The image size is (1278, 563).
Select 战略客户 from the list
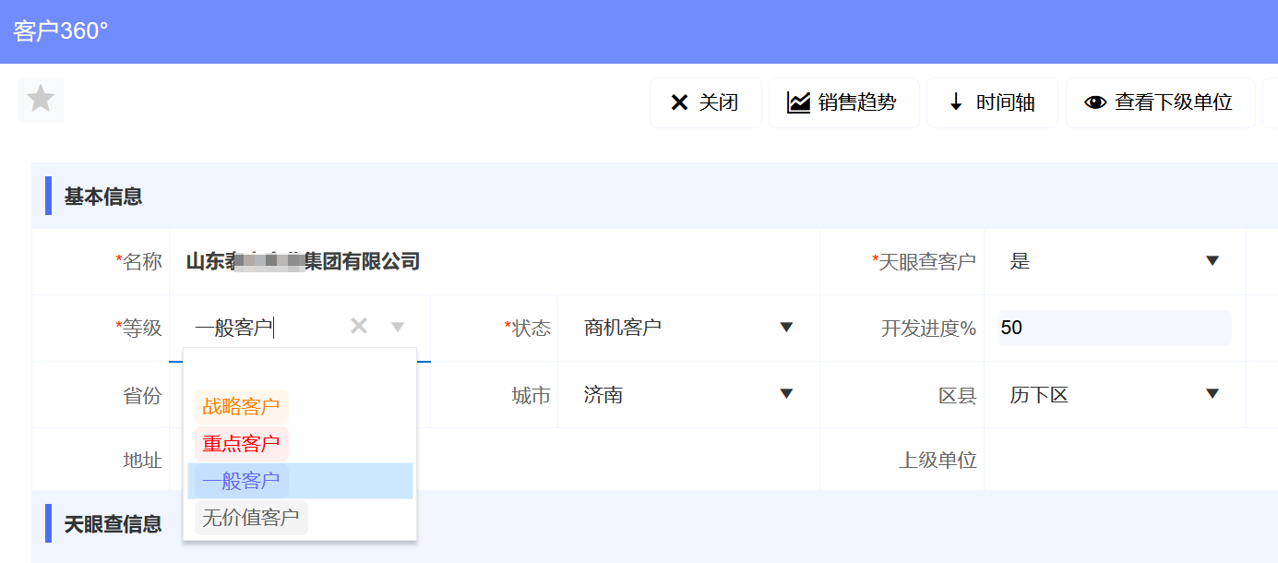pyautogui.click(x=241, y=406)
